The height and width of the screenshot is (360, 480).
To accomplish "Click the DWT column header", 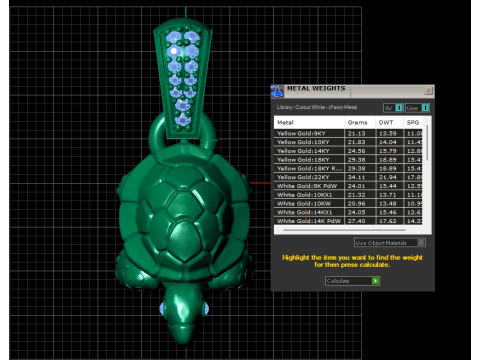I will [389, 122].
